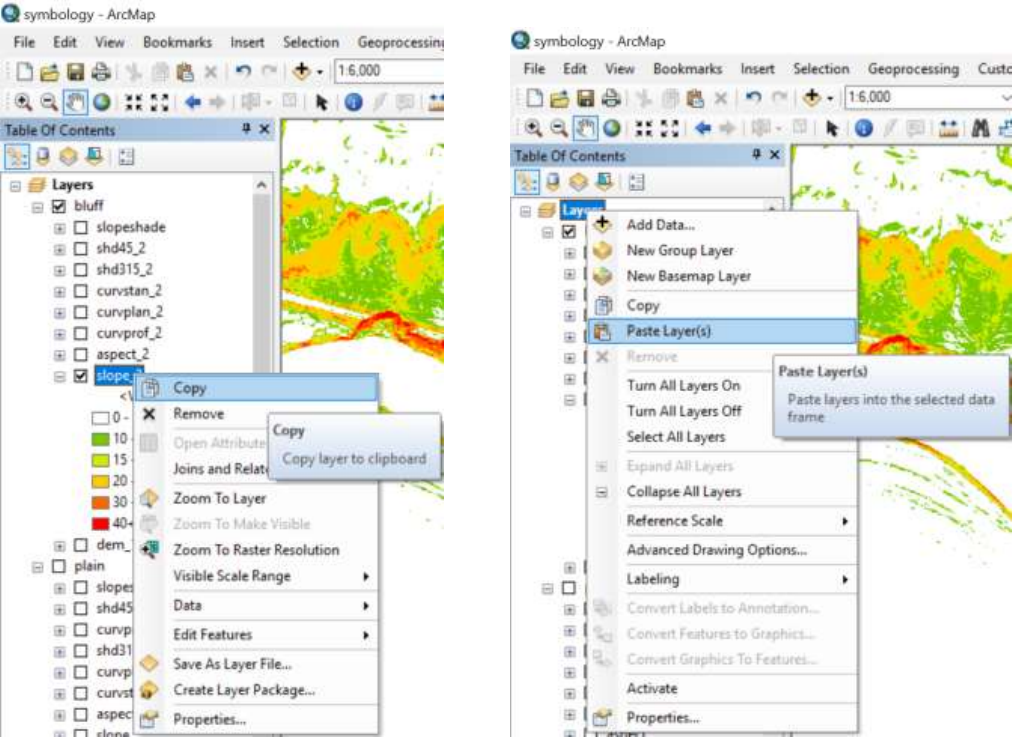This screenshot has height=737, width=1012.
Task: Click Full Extent globe in left ArcMap window
Action: click(x=101, y=102)
